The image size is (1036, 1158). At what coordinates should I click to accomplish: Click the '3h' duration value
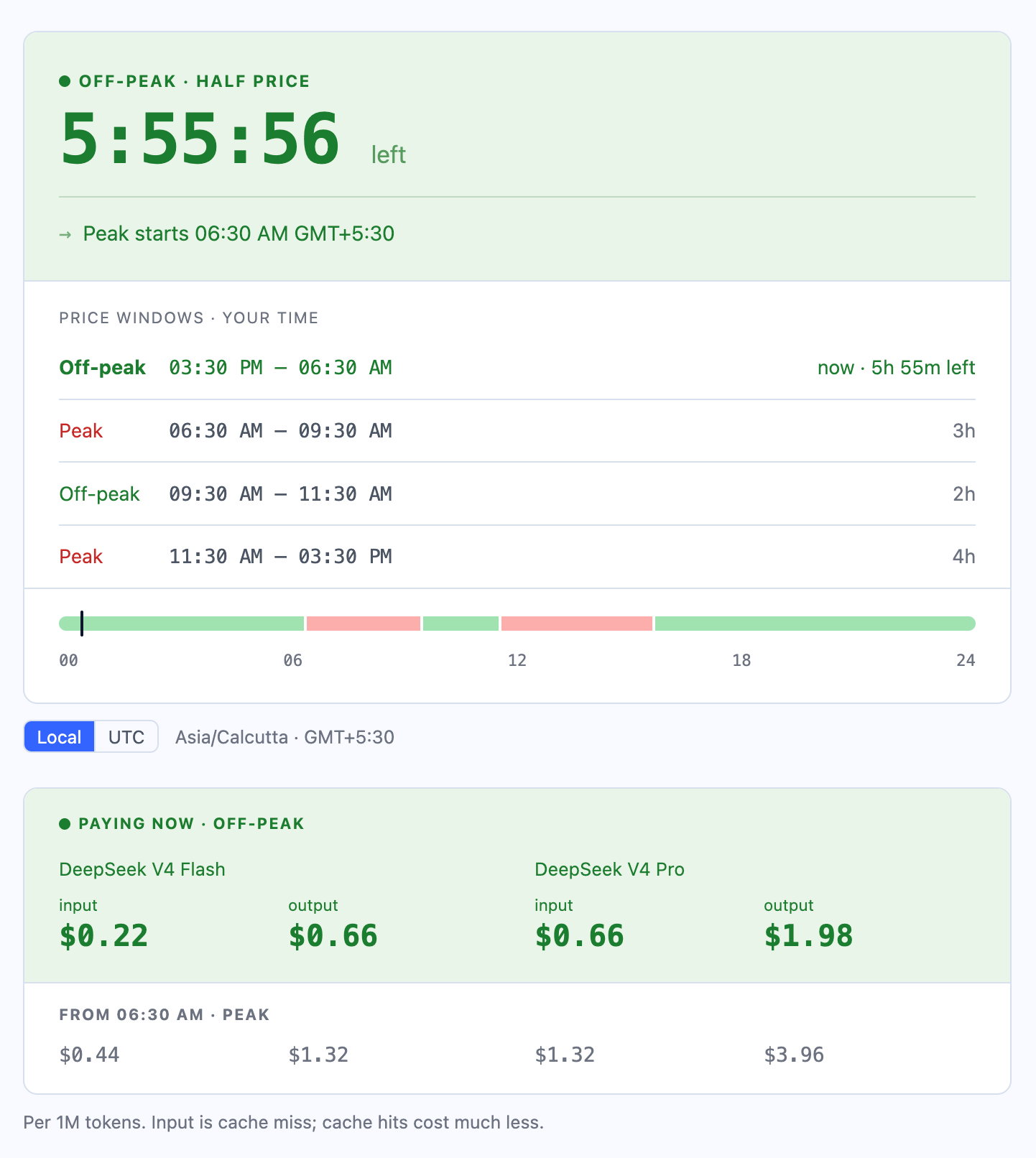(963, 431)
